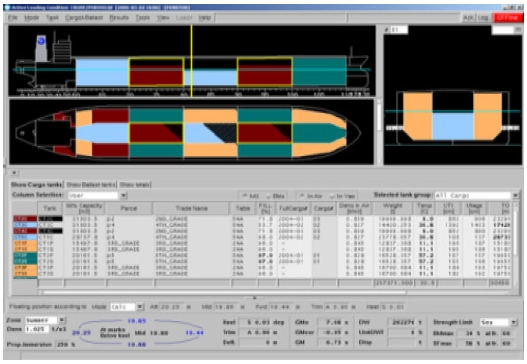Click the red Offline status button
The height and width of the screenshot is (364, 527).
508,17
